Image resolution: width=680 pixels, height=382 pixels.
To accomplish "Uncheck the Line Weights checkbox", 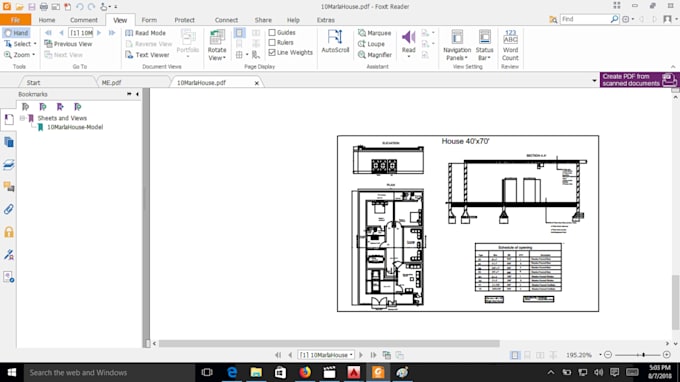I will [272, 52].
